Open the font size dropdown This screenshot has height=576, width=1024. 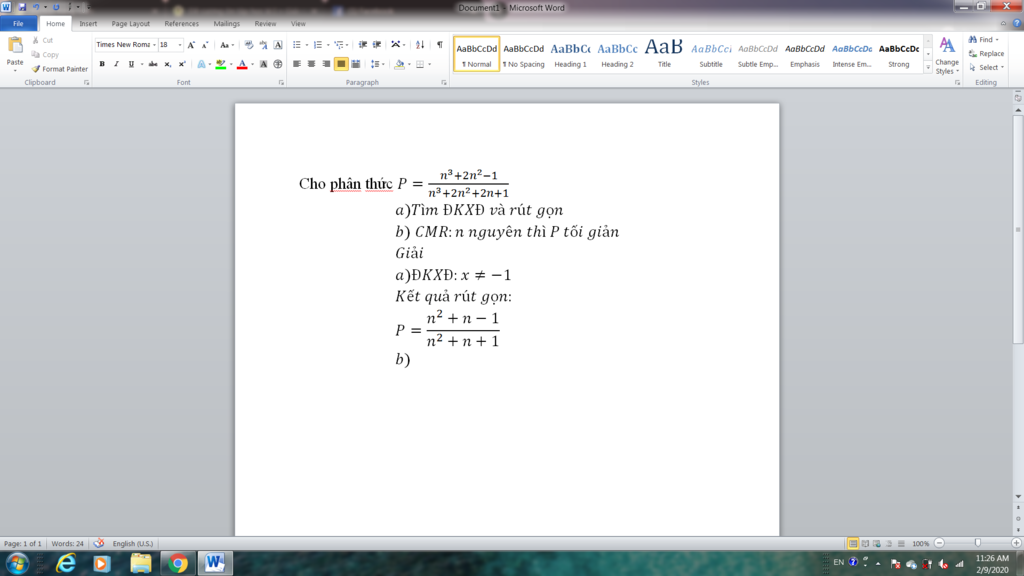(x=180, y=45)
